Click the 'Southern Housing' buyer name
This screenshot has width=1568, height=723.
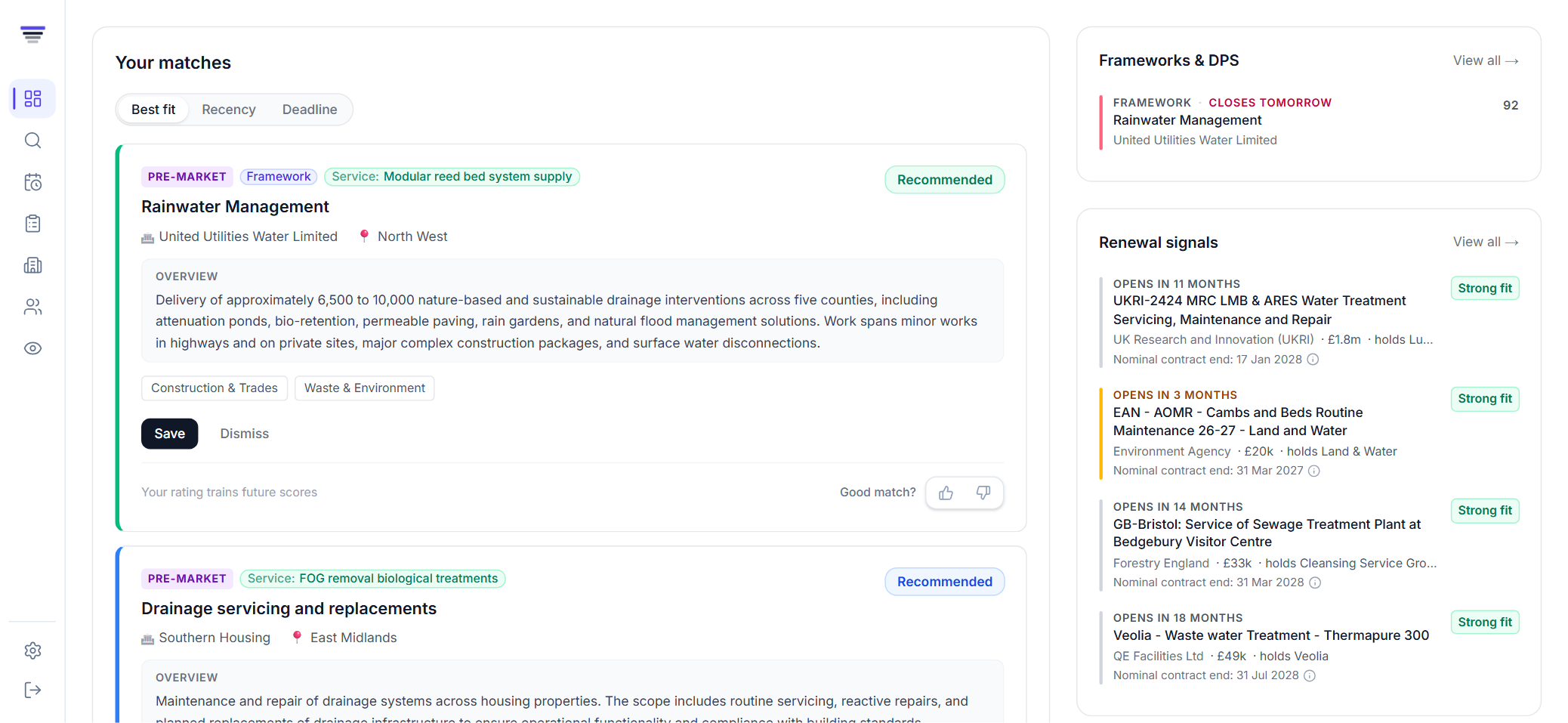pyautogui.click(x=215, y=638)
